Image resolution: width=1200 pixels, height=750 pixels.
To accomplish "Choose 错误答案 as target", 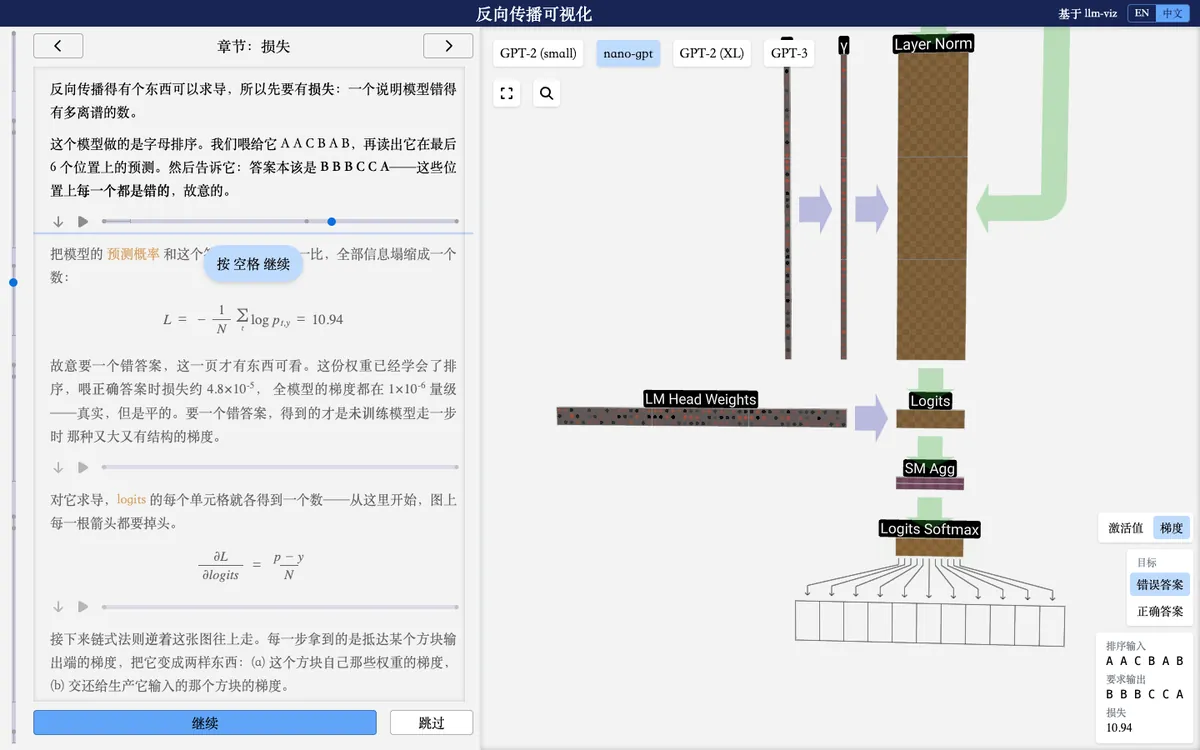I will click(1160, 584).
